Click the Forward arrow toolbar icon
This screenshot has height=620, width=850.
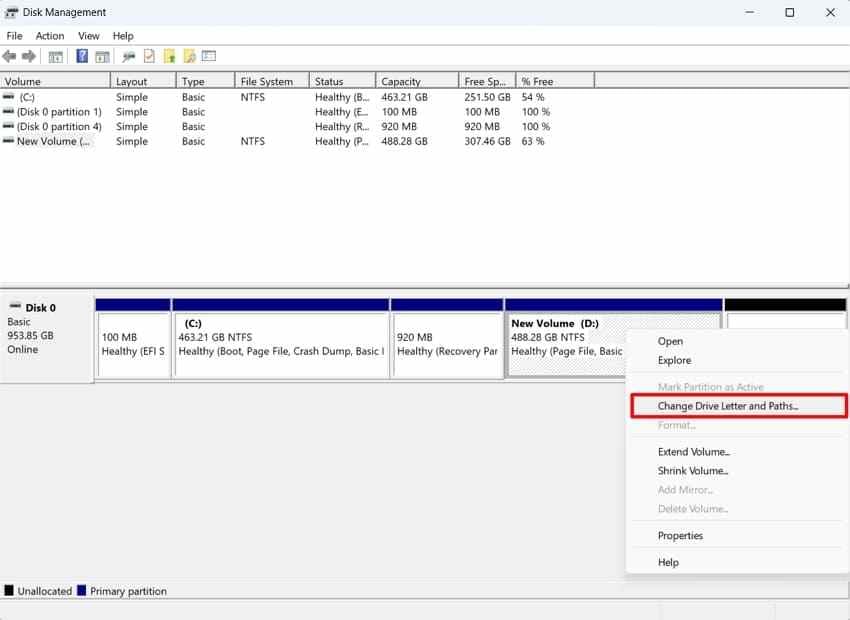pyautogui.click(x=29, y=56)
